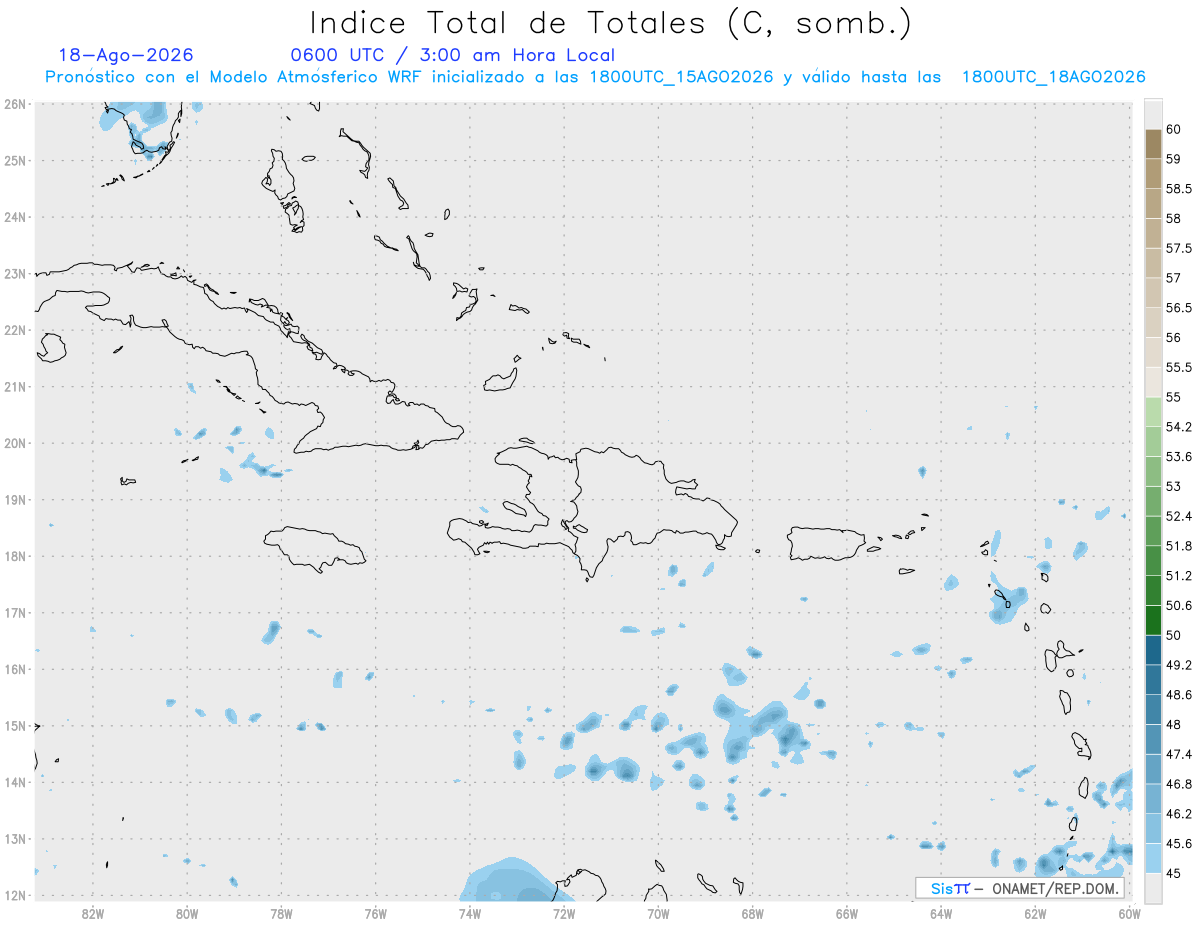Image resolution: width=1200 pixels, height=927 pixels.
Task: Click the longitude label "66W"
Action: point(846,913)
